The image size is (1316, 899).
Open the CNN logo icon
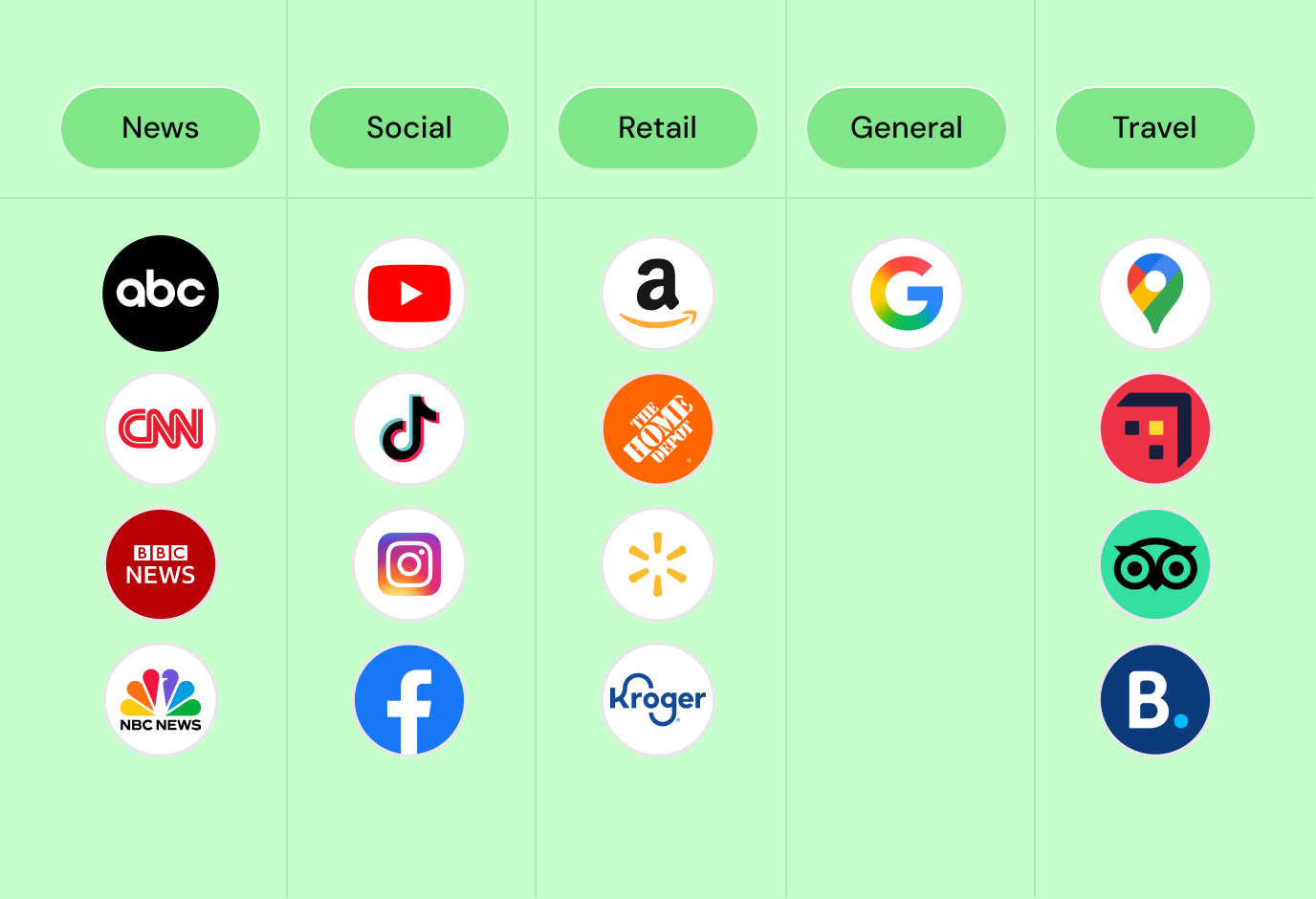click(161, 428)
